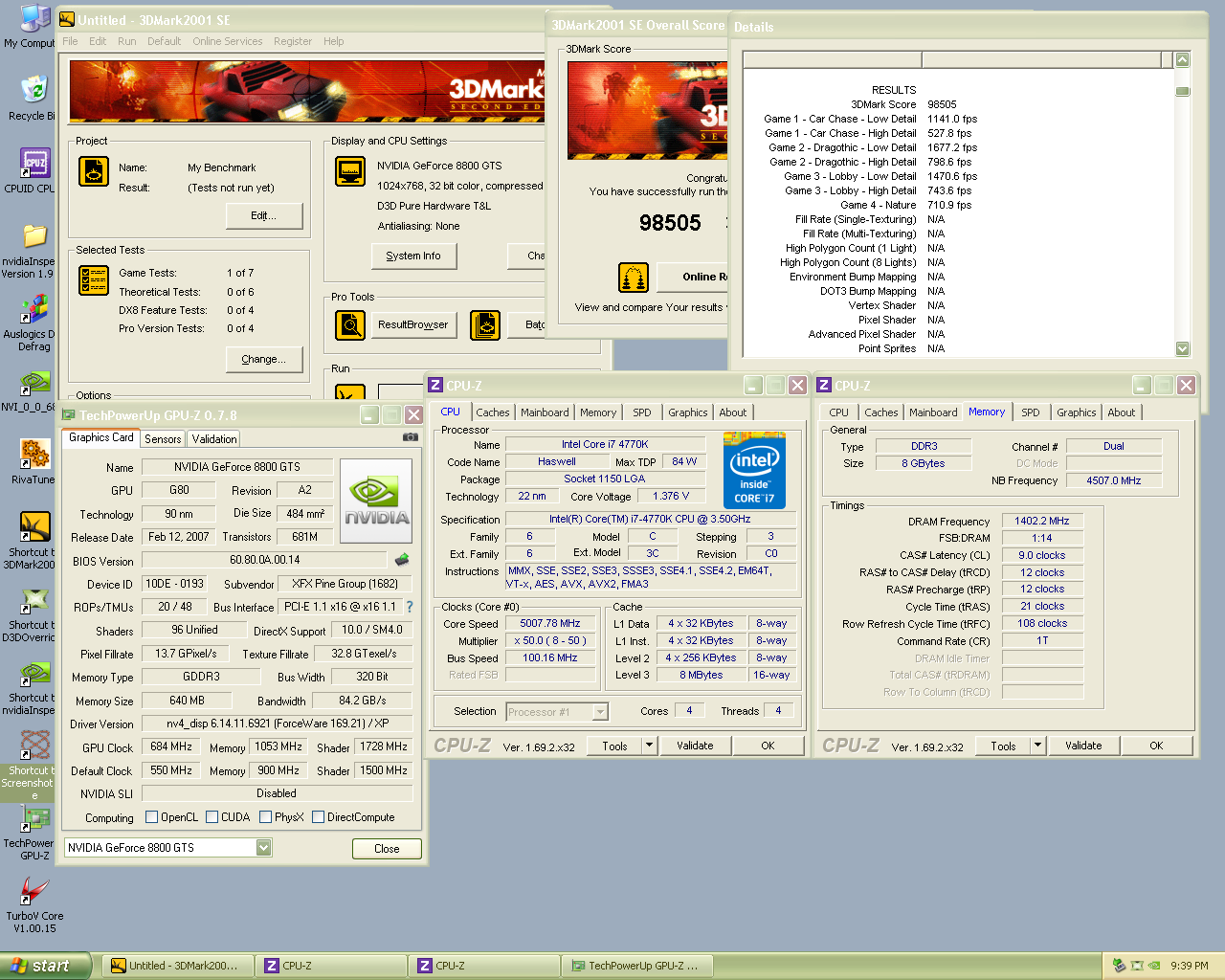Click Close button in GPU-Z
Viewport: 1225px width, 980px height.
coord(387,849)
